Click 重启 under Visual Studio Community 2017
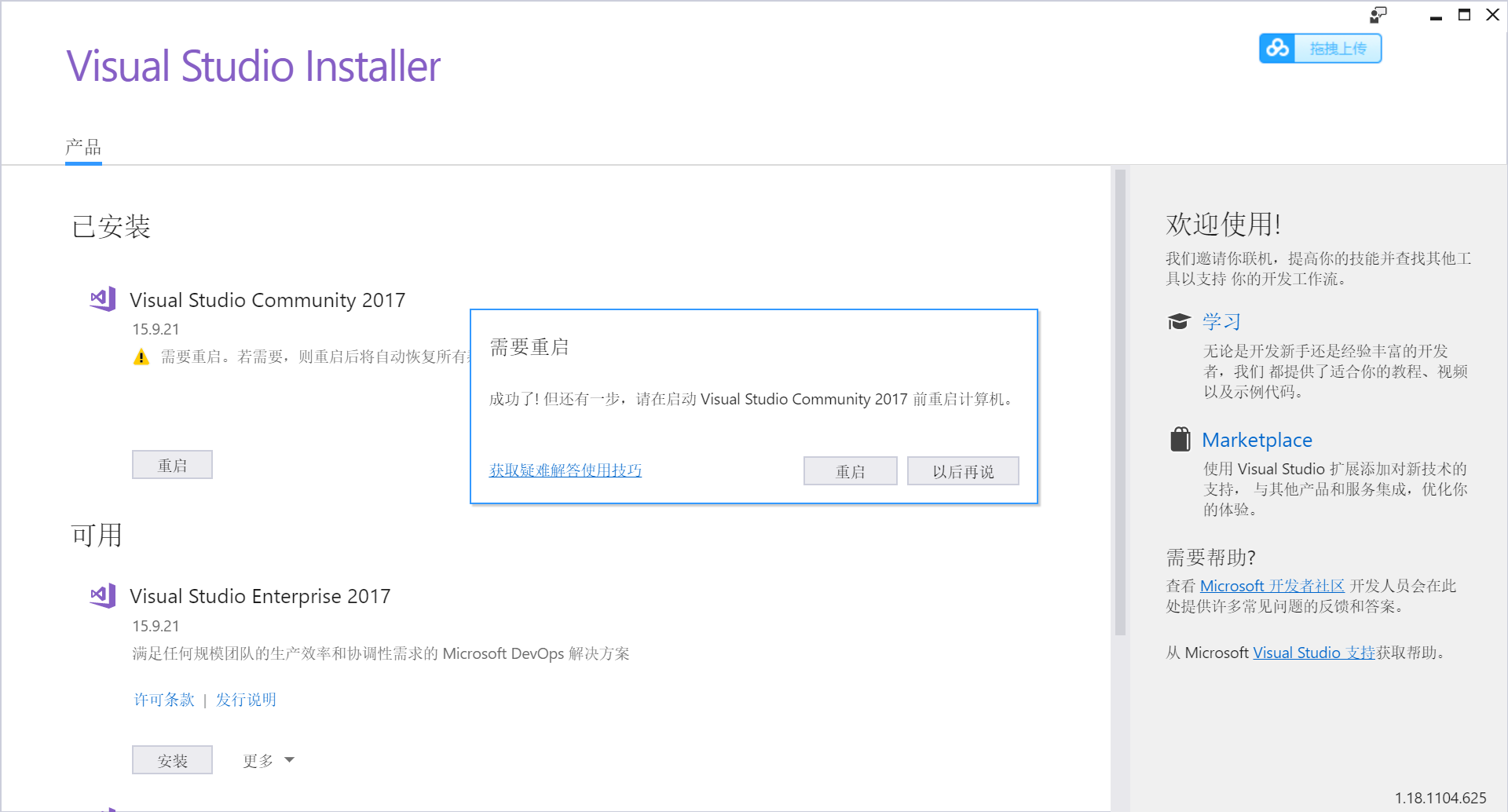Screen dimensions: 1508x812 pyautogui.click(x=172, y=464)
